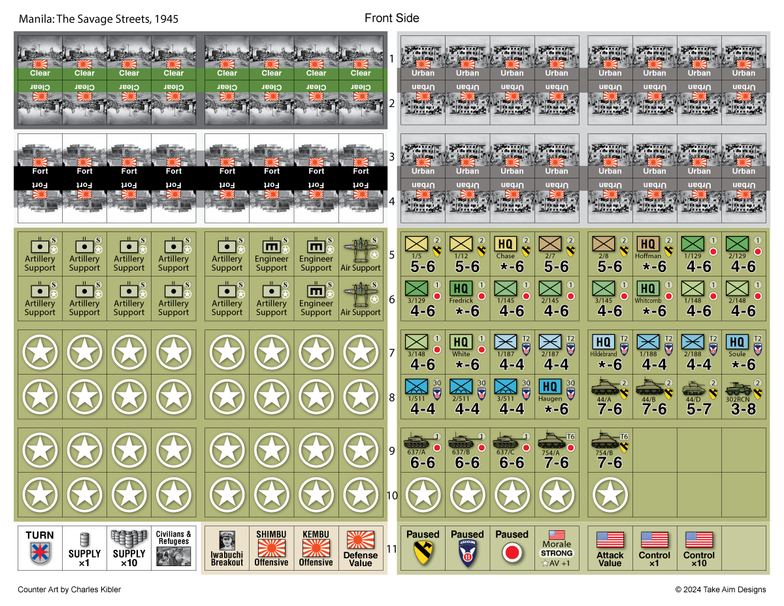Click the US Attack Value marker
This screenshot has width=784, height=606.
(x=610, y=548)
